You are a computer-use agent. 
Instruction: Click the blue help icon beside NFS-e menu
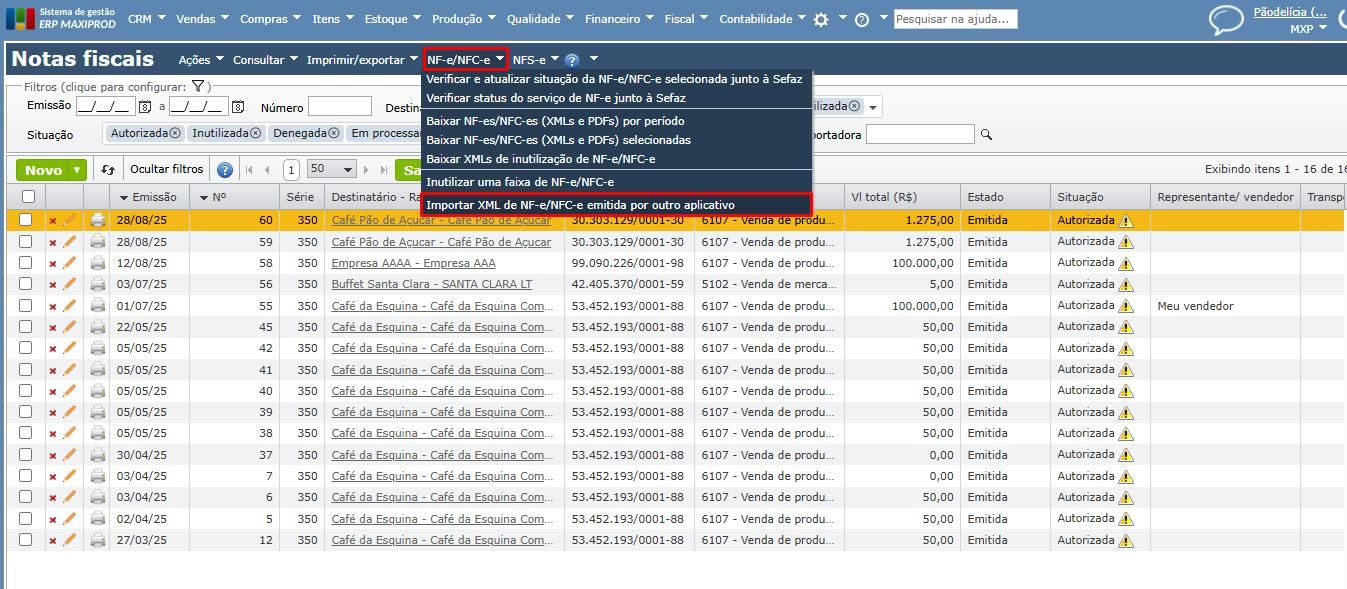(x=572, y=60)
